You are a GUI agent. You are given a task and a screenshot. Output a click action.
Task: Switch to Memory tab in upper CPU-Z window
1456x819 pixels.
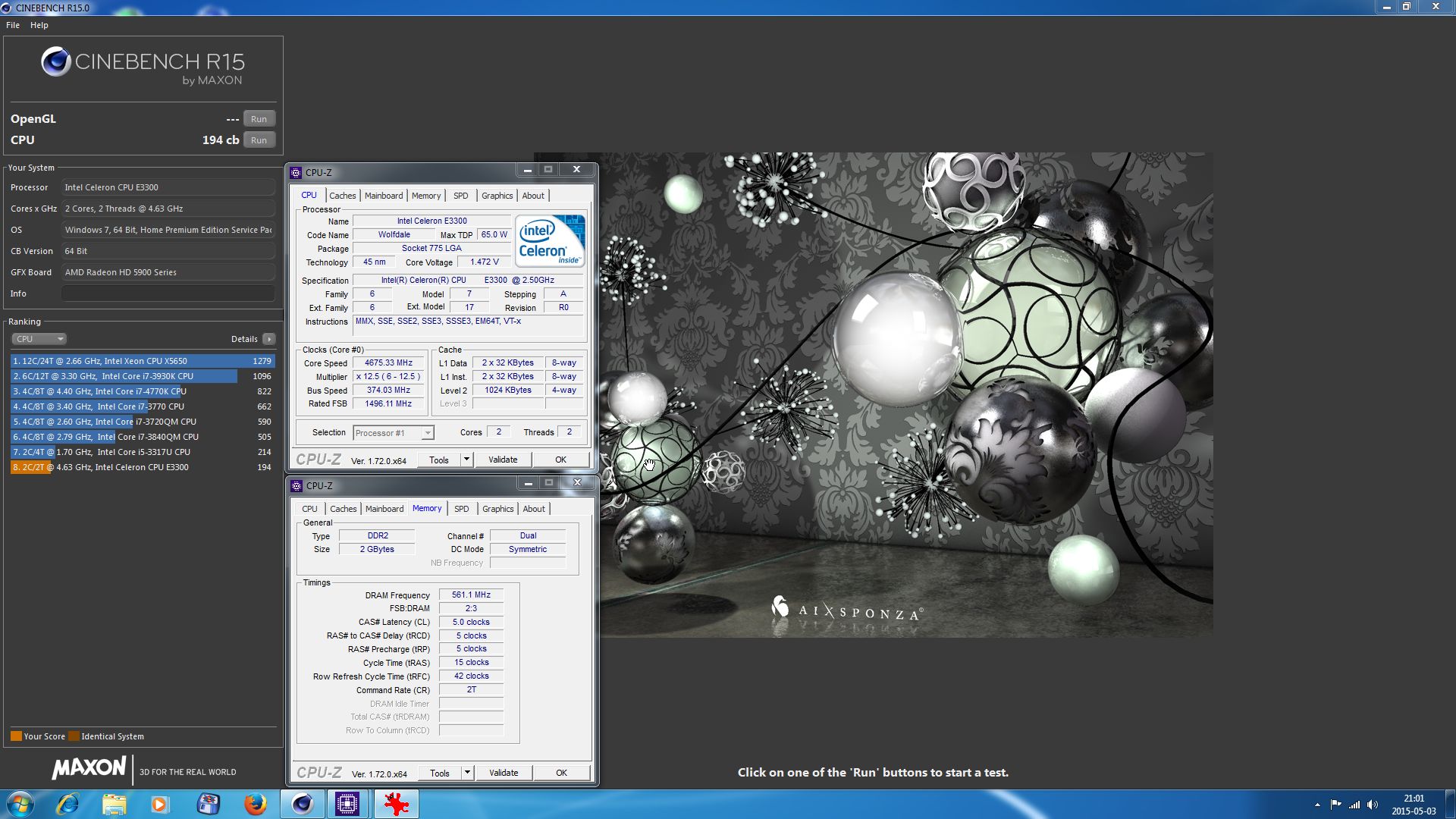pos(426,196)
